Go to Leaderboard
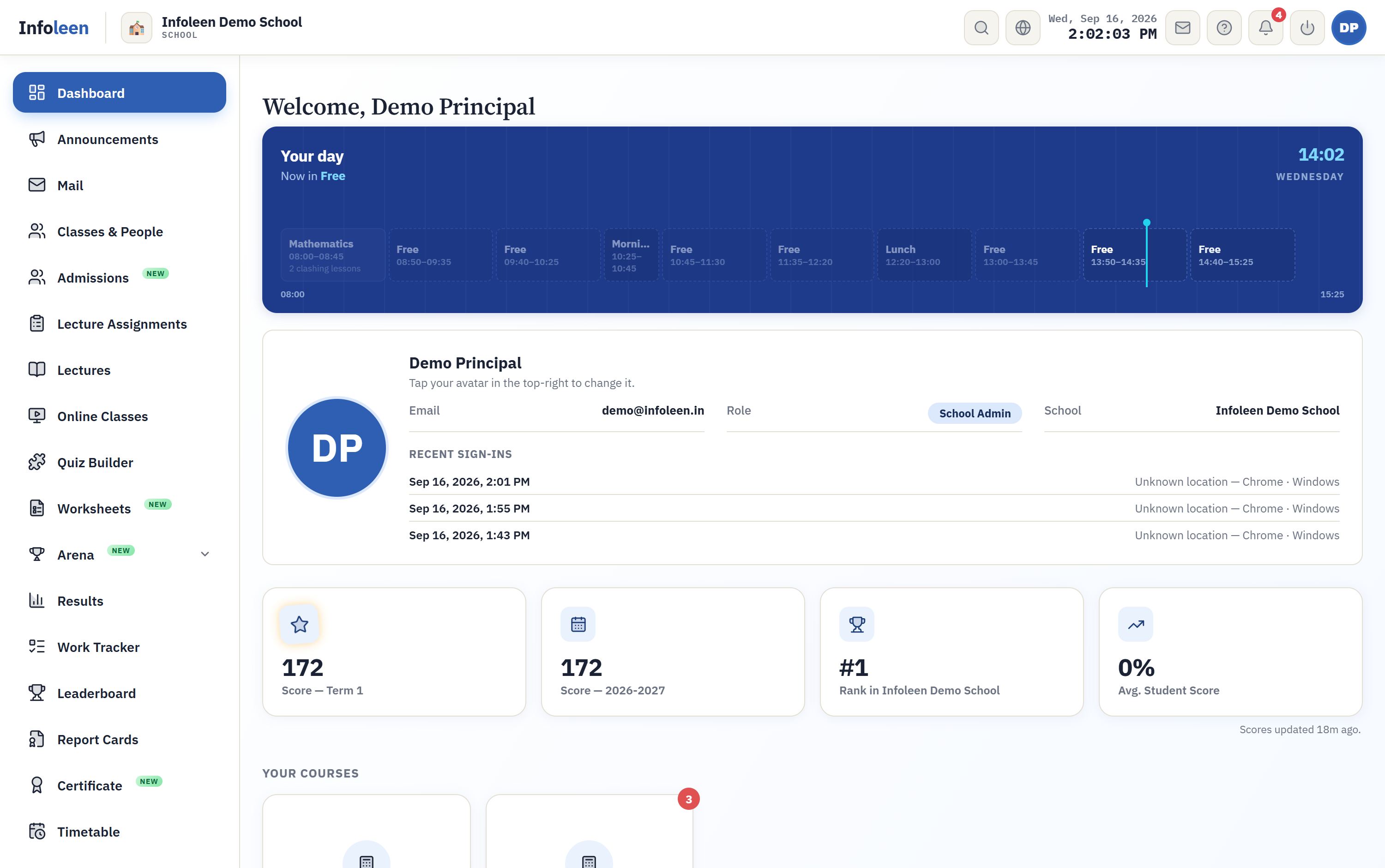Image resolution: width=1385 pixels, height=868 pixels. tap(120, 693)
